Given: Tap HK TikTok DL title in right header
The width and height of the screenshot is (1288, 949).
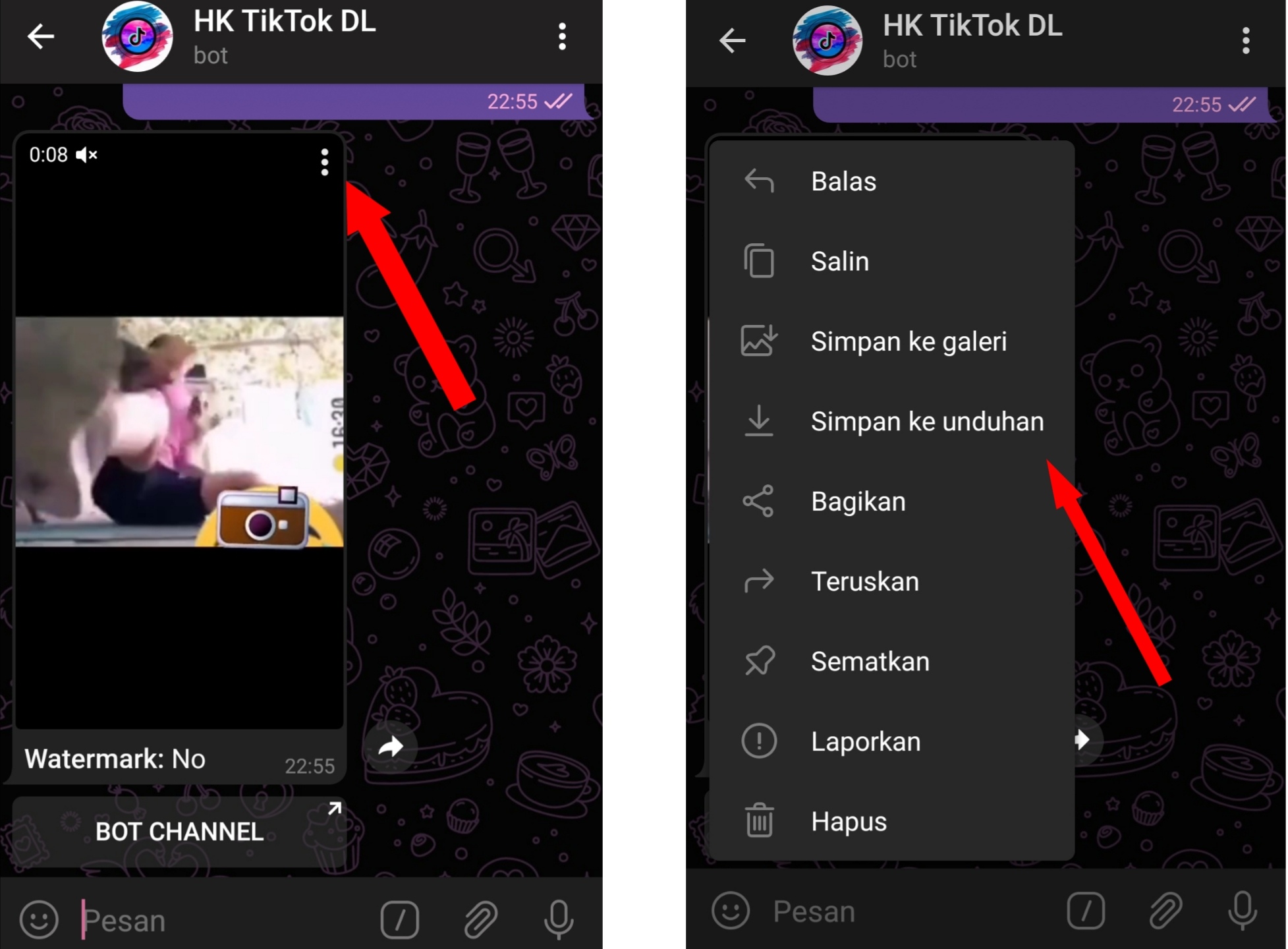Looking at the screenshot, I should tap(972, 25).
